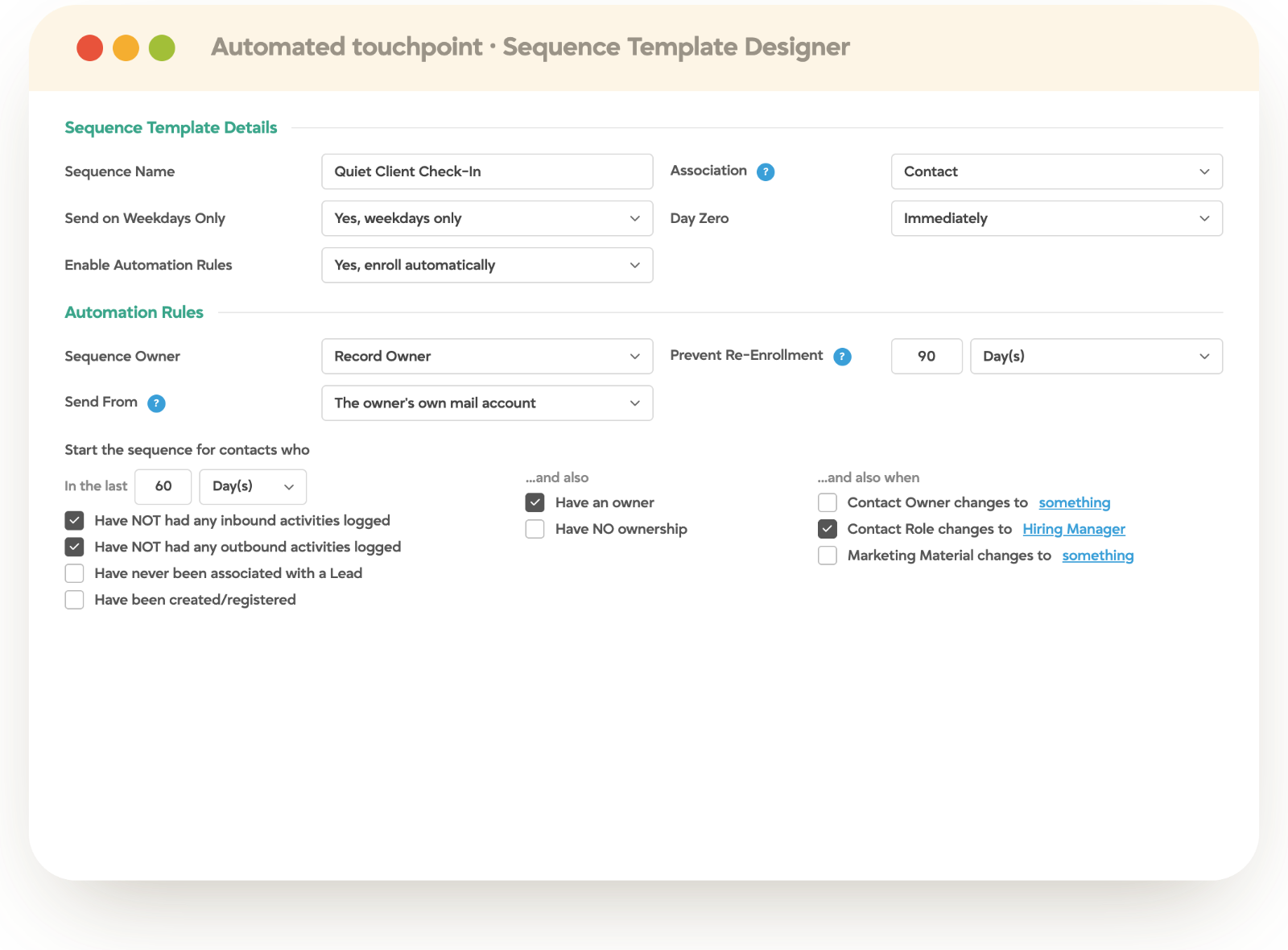
Task: Click the Start the sequence for contacts who text
Action: (x=187, y=450)
